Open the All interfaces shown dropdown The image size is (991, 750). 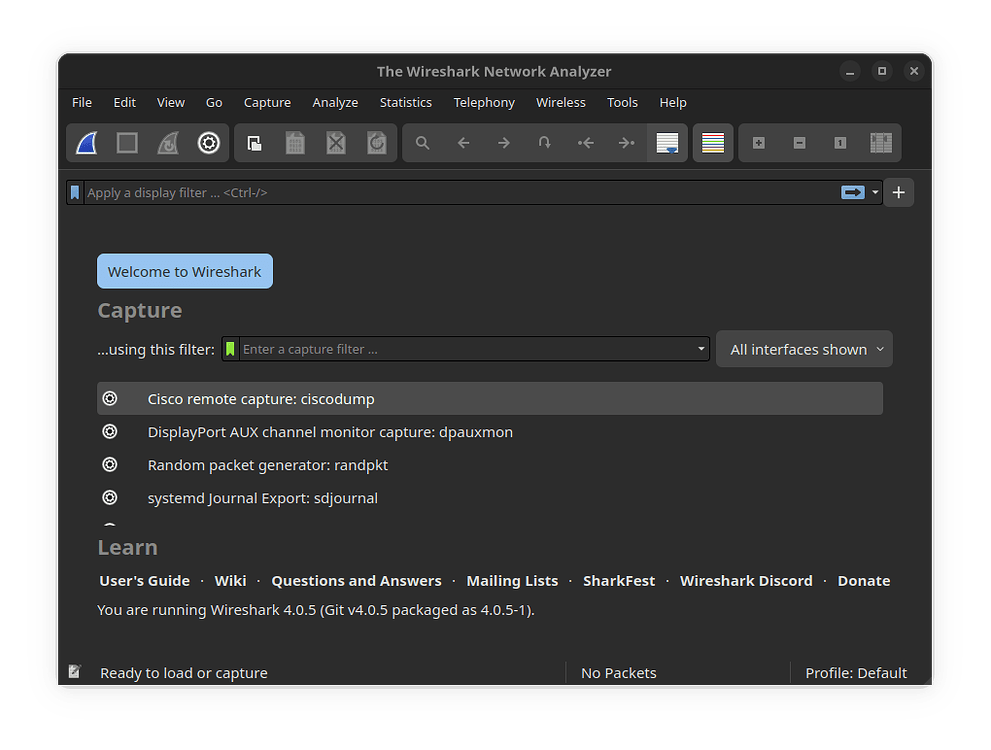[x=803, y=348]
